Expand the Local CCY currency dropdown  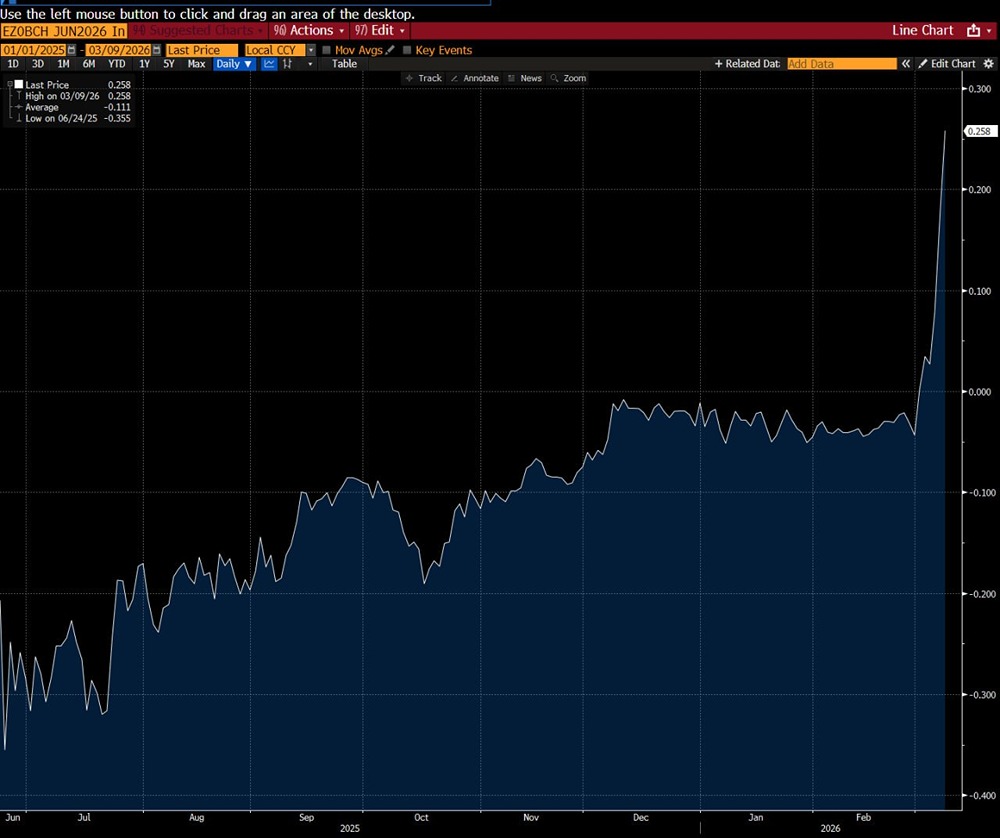click(311, 50)
